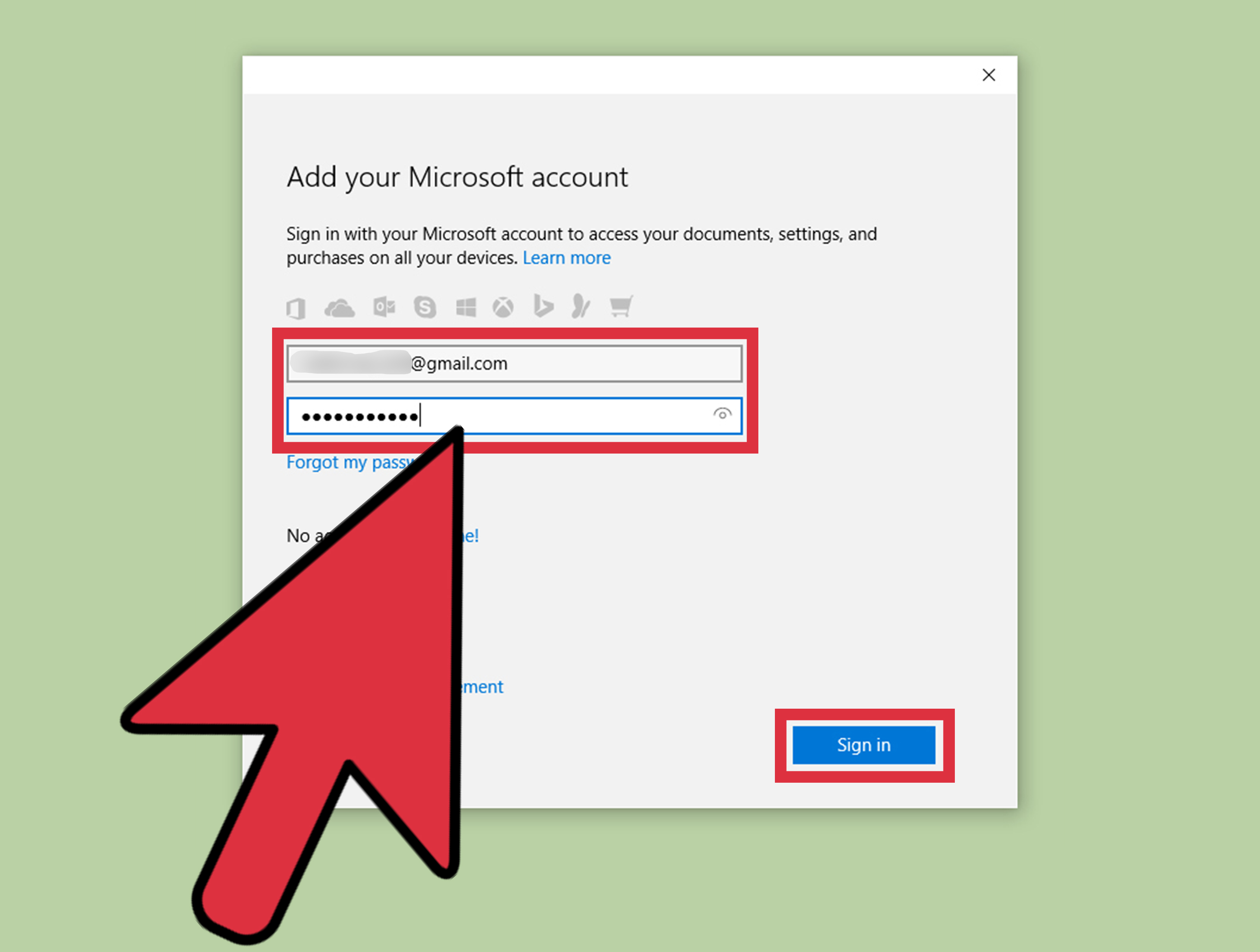Click the Store shopping cart icon
The image size is (1260, 952).
[x=621, y=306]
